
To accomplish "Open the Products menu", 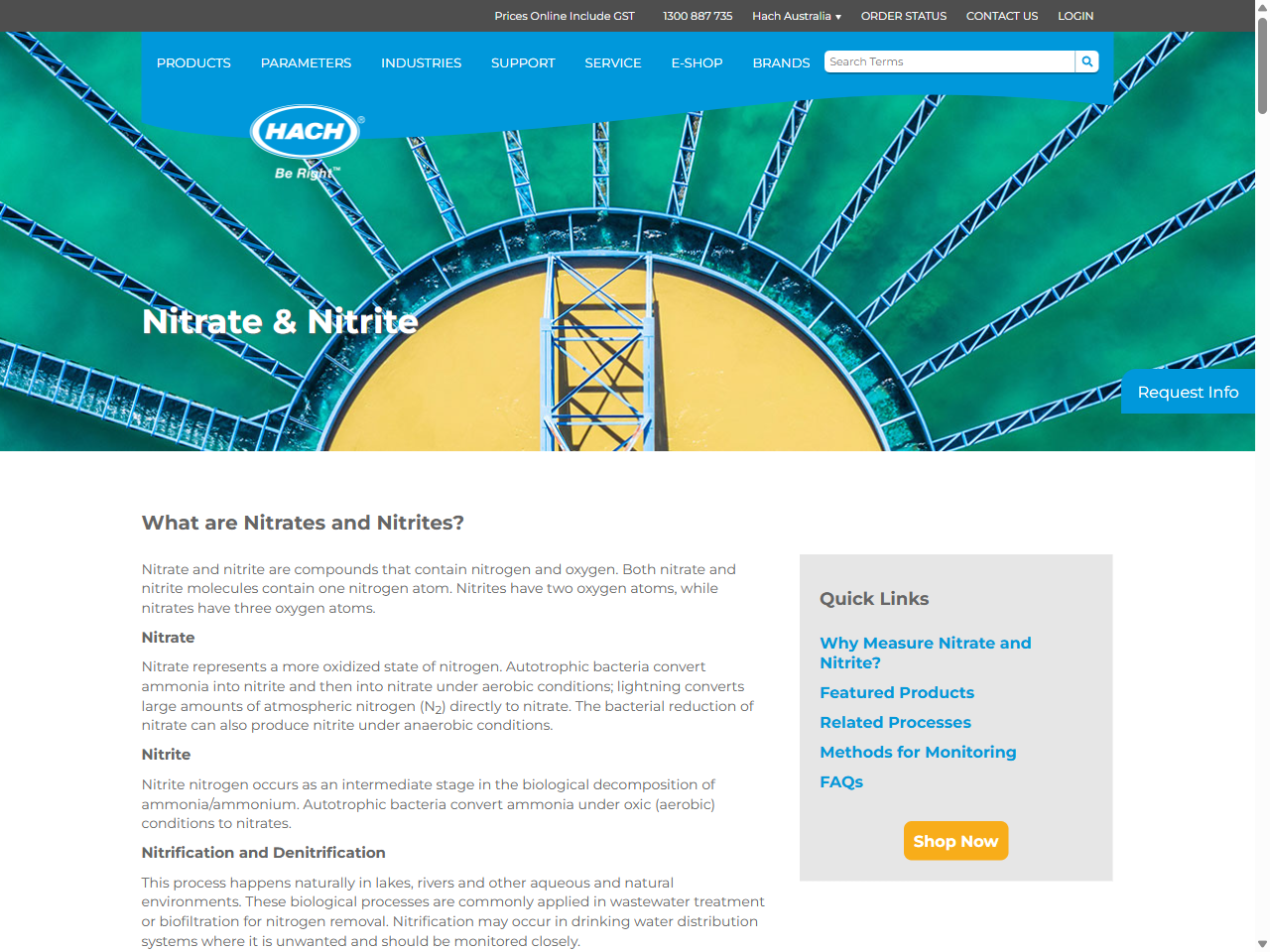I will pos(193,62).
